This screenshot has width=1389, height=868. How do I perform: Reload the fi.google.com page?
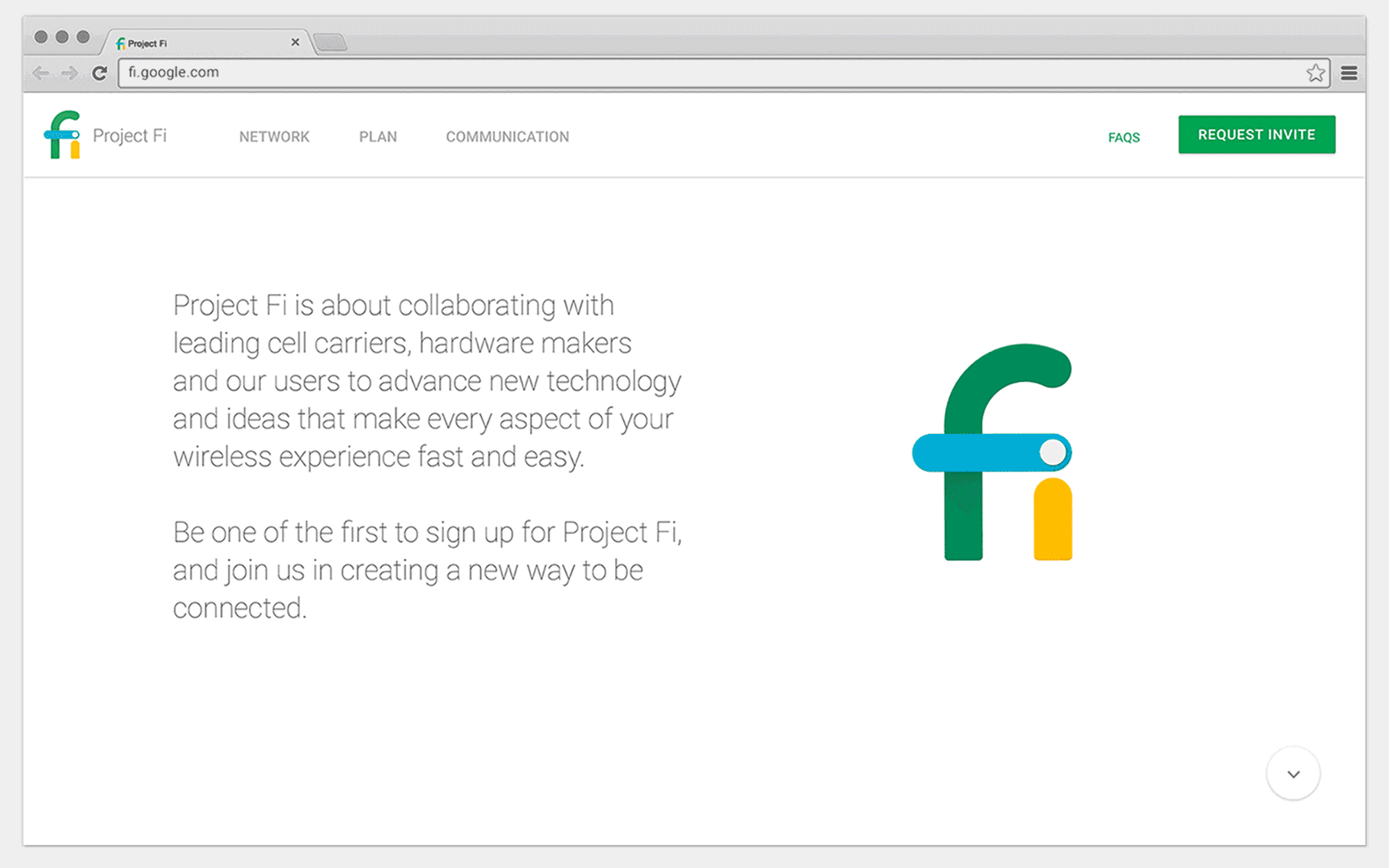[100, 73]
